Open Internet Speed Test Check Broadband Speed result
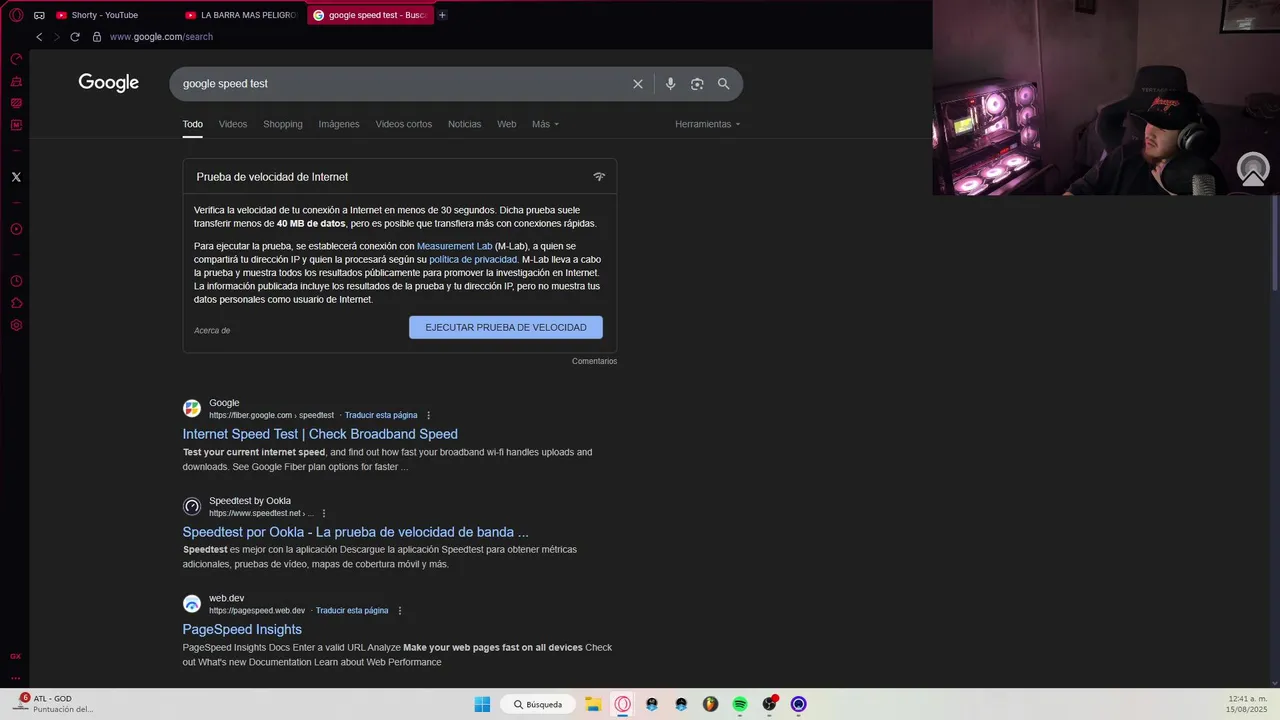This screenshot has width=1280, height=720. click(x=320, y=434)
